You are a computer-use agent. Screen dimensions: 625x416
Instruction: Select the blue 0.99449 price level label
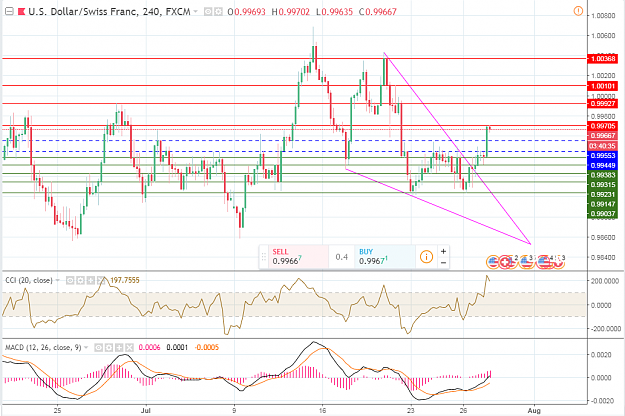[603, 165]
